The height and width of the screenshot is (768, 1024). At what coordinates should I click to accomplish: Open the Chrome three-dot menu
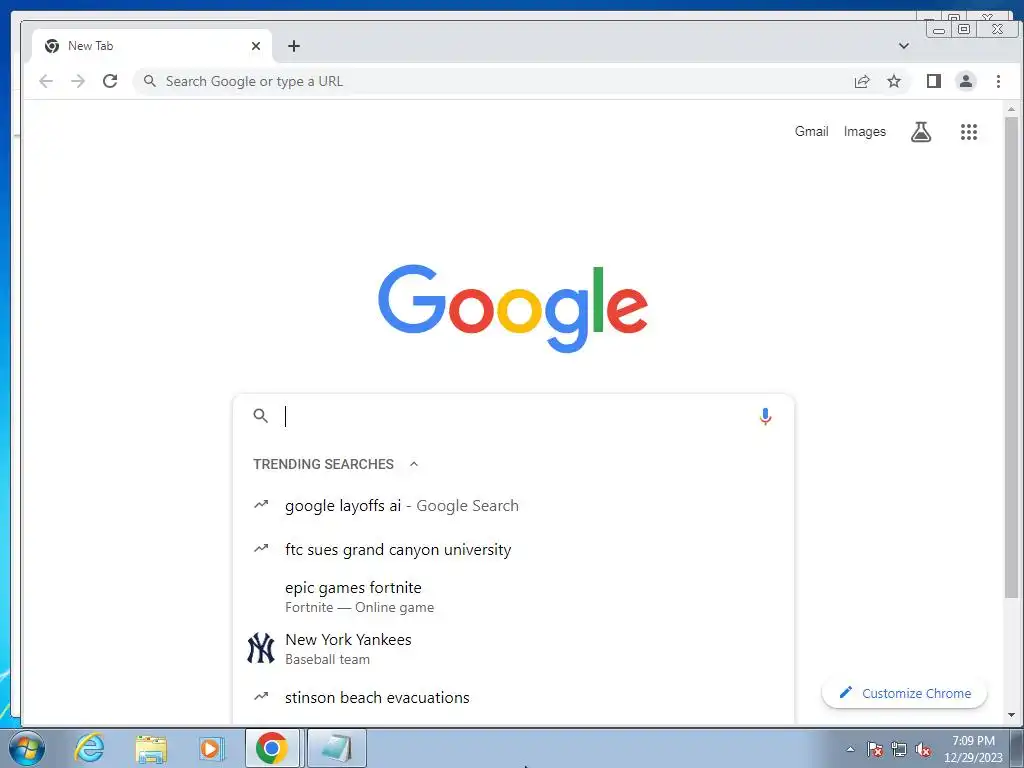click(x=998, y=81)
